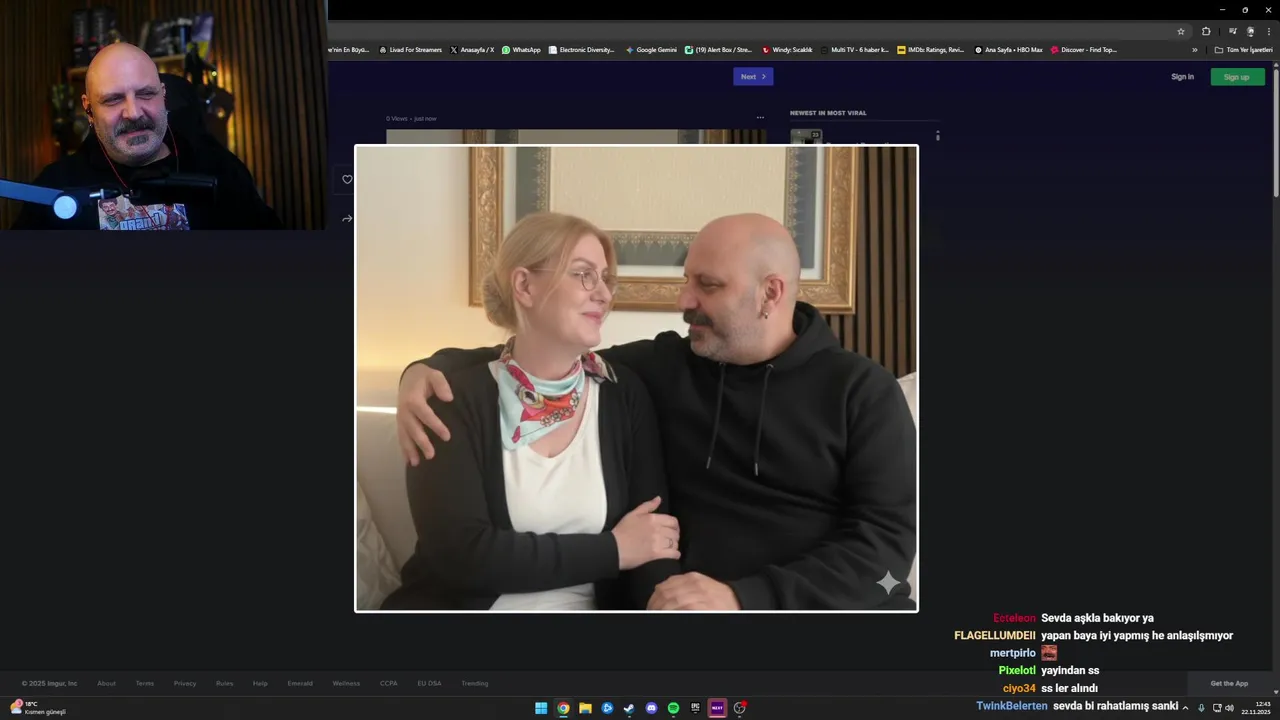Screen dimensions: 1280x720
Task: Click the blue round app icon beside File Explorer
Action: tap(607, 708)
